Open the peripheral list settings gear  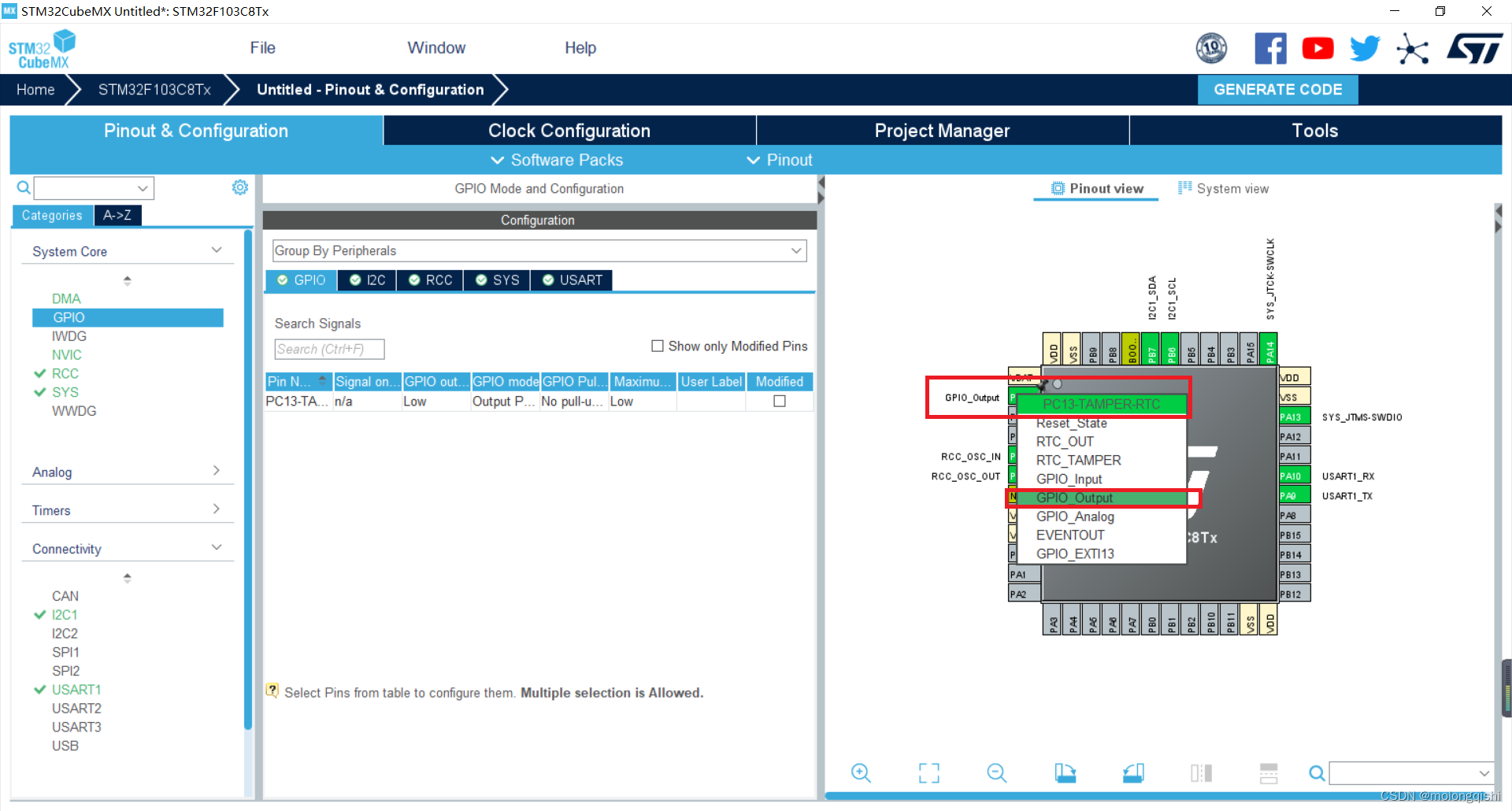(240, 187)
